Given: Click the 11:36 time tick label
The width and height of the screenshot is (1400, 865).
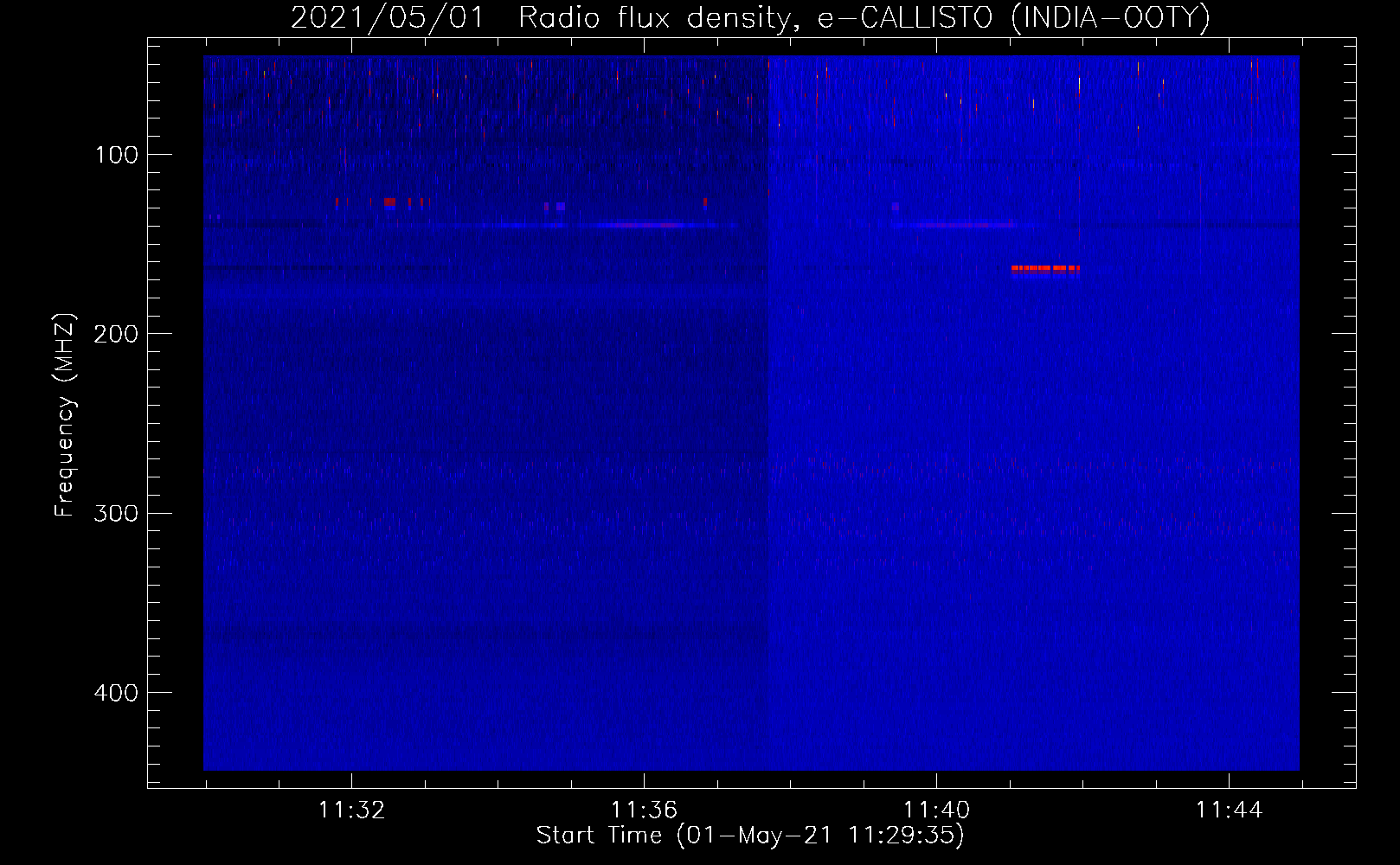Looking at the screenshot, I should (x=644, y=811).
